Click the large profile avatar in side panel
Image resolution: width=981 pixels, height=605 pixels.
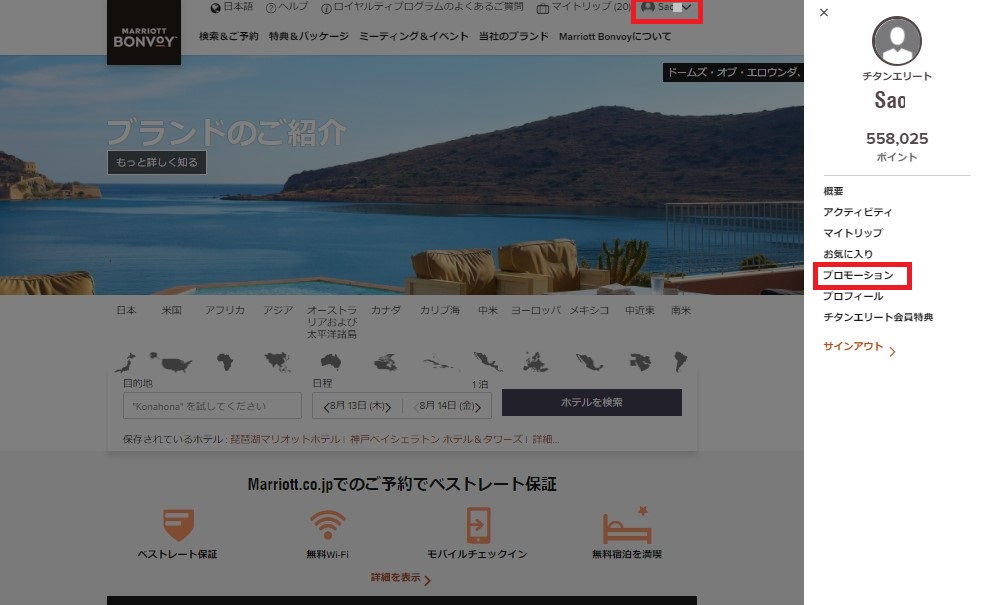pos(897,41)
